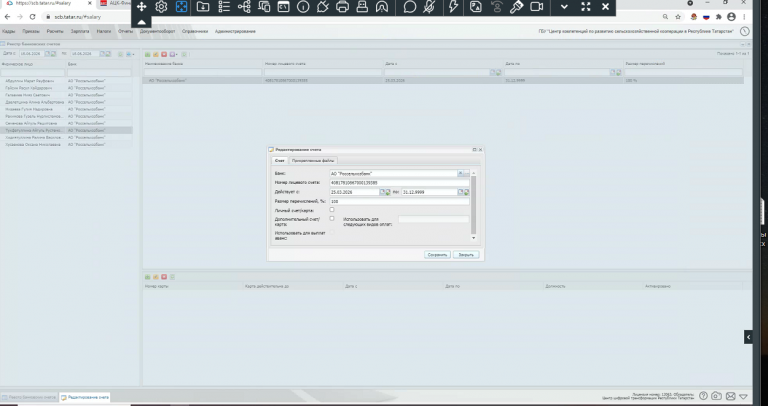Screen dimensions: 768x406
Task: Open the 'Приказы' menu
Action: (31, 31)
